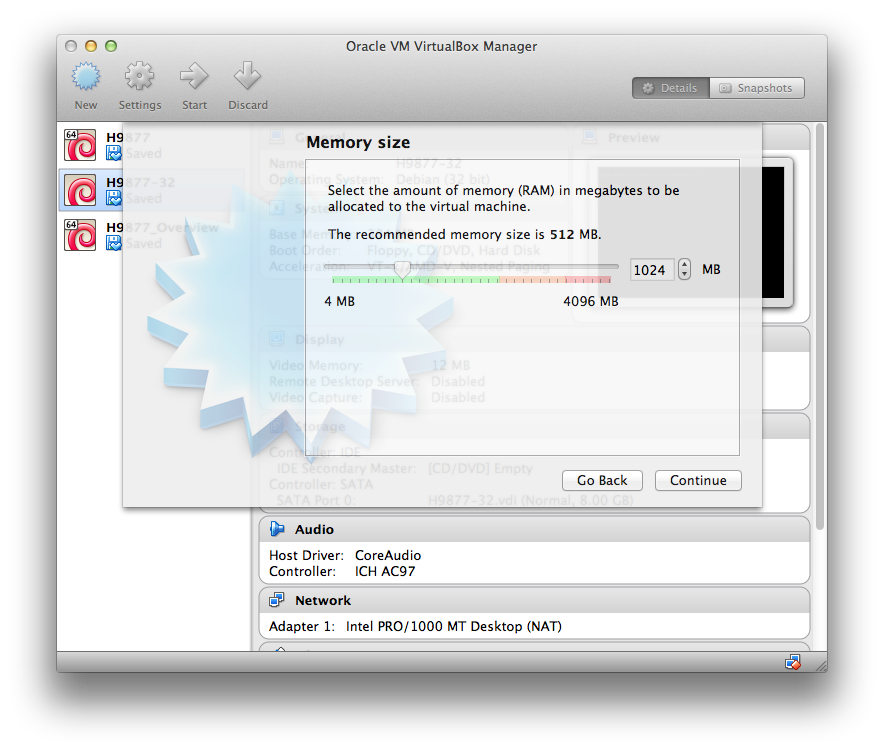Select the H9877 virtual machine icon
The height and width of the screenshot is (751, 884).
[x=80, y=145]
